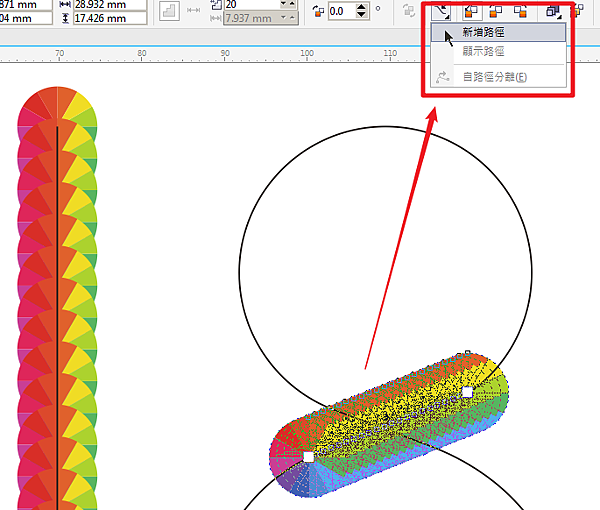Click the X position field ending 871 mm

[26, 5]
